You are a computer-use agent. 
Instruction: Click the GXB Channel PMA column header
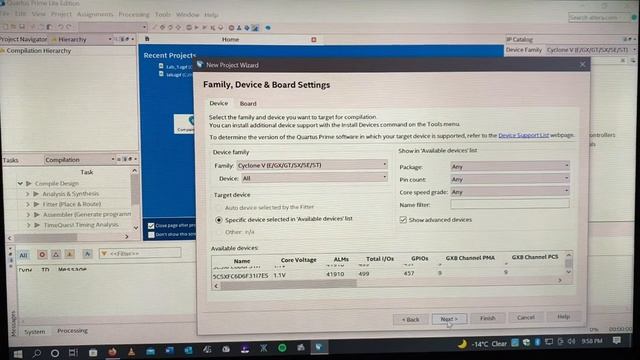[x=470, y=258]
